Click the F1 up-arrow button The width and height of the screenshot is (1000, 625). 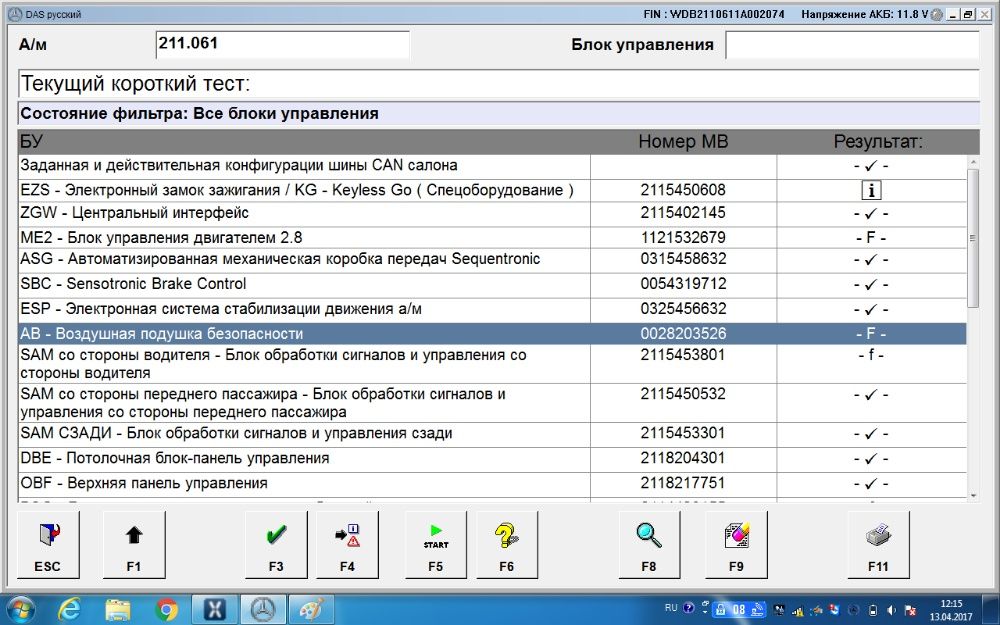pos(134,545)
